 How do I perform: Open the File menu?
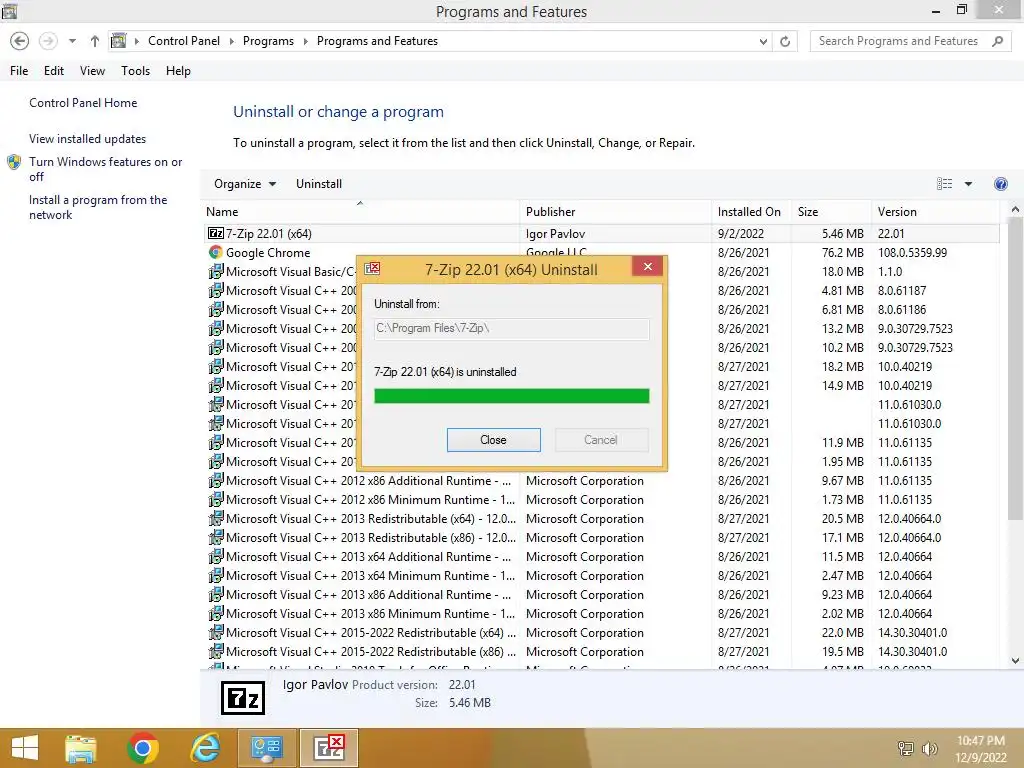19,71
